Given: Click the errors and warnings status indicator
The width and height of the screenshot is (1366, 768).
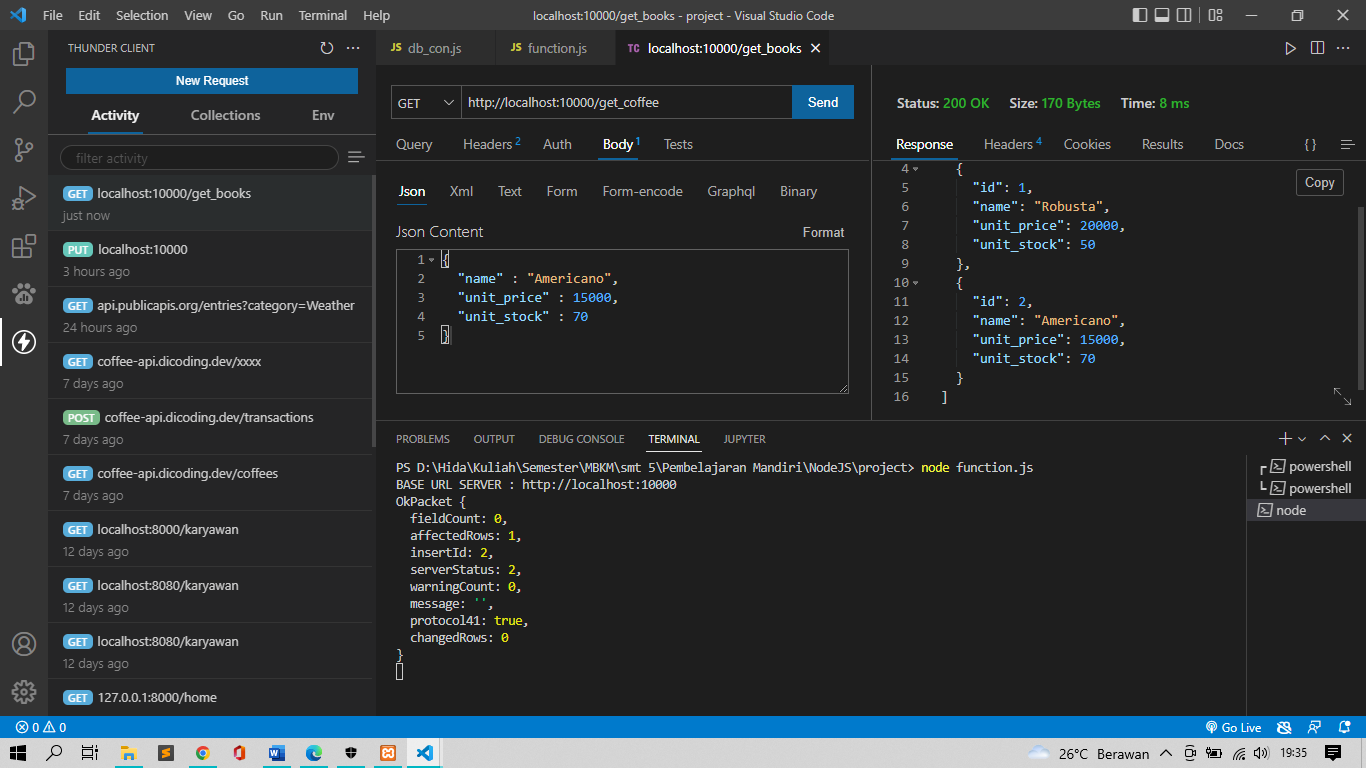Looking at the screenshot, I should point(40,727).
